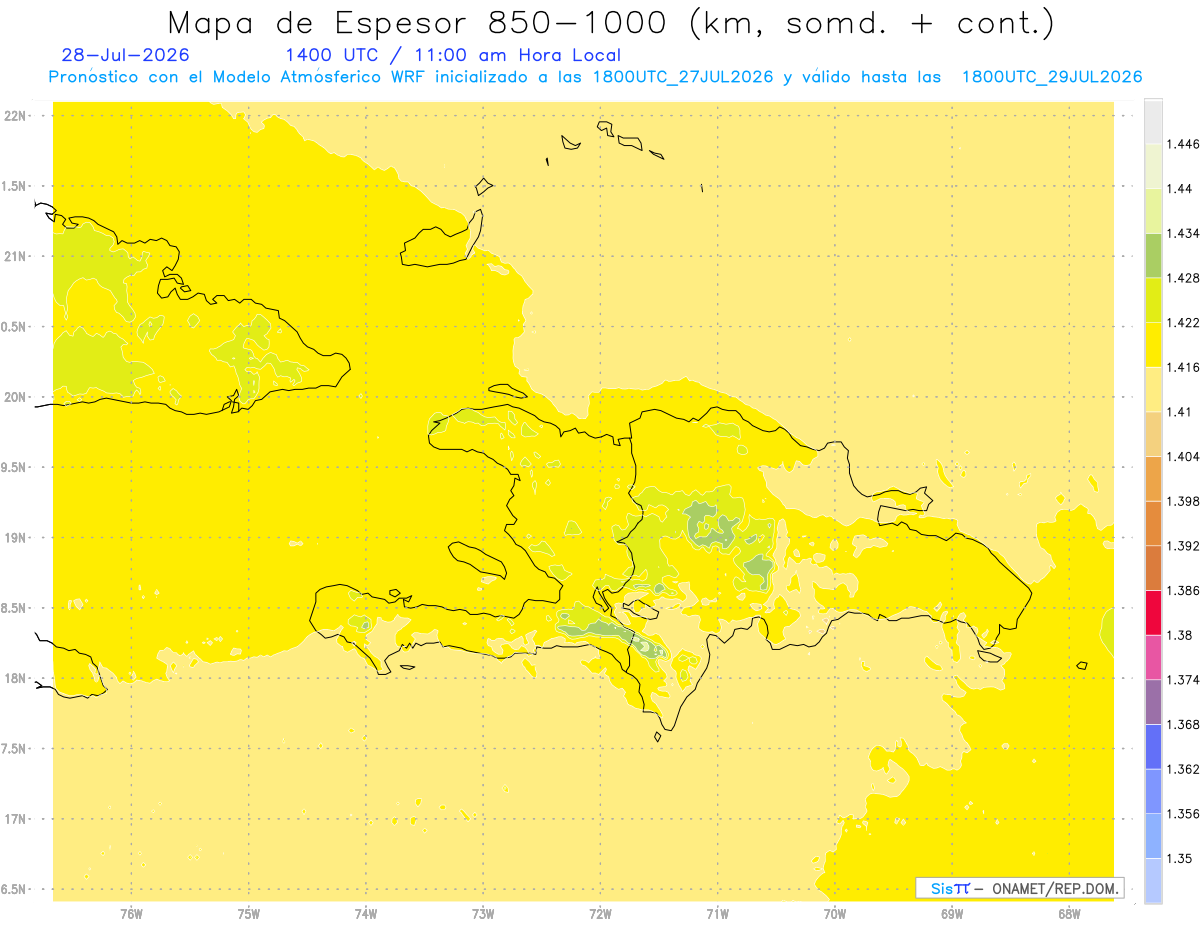Click the legend value '1.356'
The height and width of the screenshot is (927, 1200).
pyautogui.click(x=1185, y=813)
